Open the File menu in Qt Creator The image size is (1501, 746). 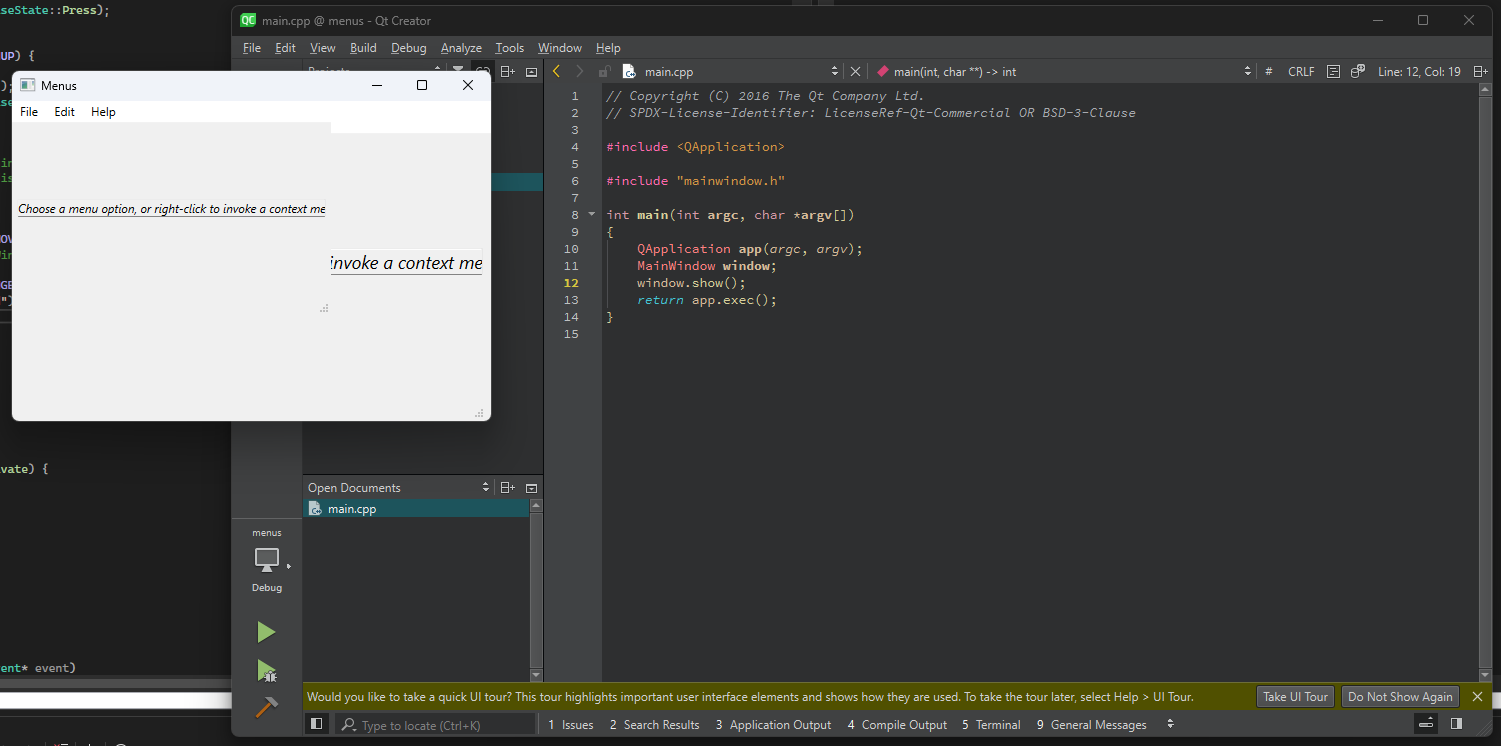[x=252, y=47]
